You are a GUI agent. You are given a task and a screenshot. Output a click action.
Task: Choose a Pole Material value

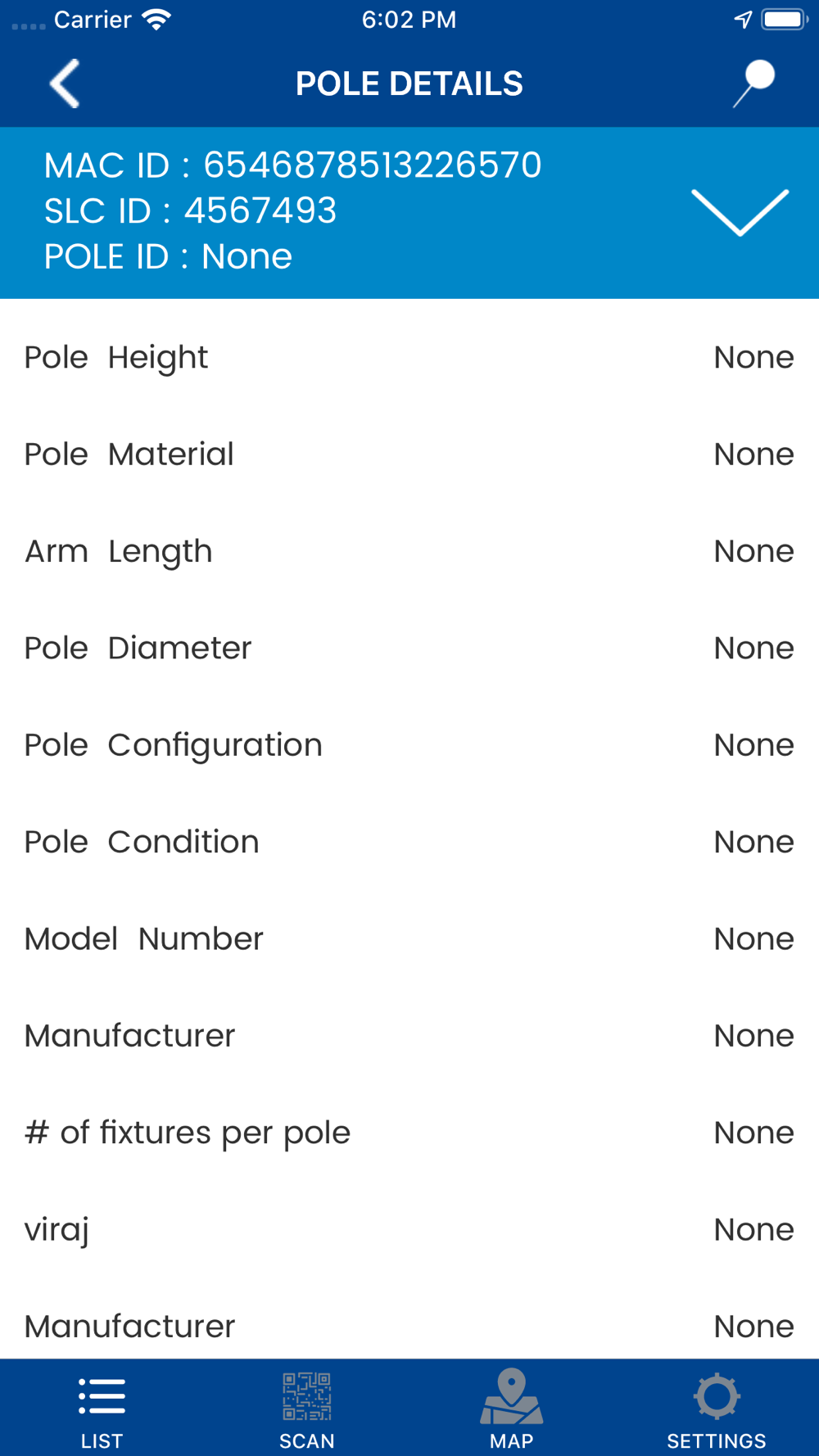[753, 454]
